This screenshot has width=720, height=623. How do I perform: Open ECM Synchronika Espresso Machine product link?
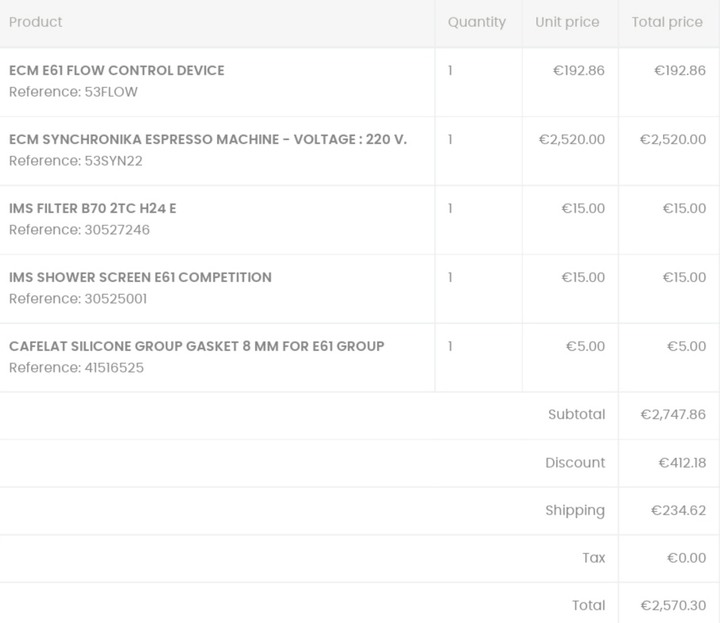click(x=208, y=139)
